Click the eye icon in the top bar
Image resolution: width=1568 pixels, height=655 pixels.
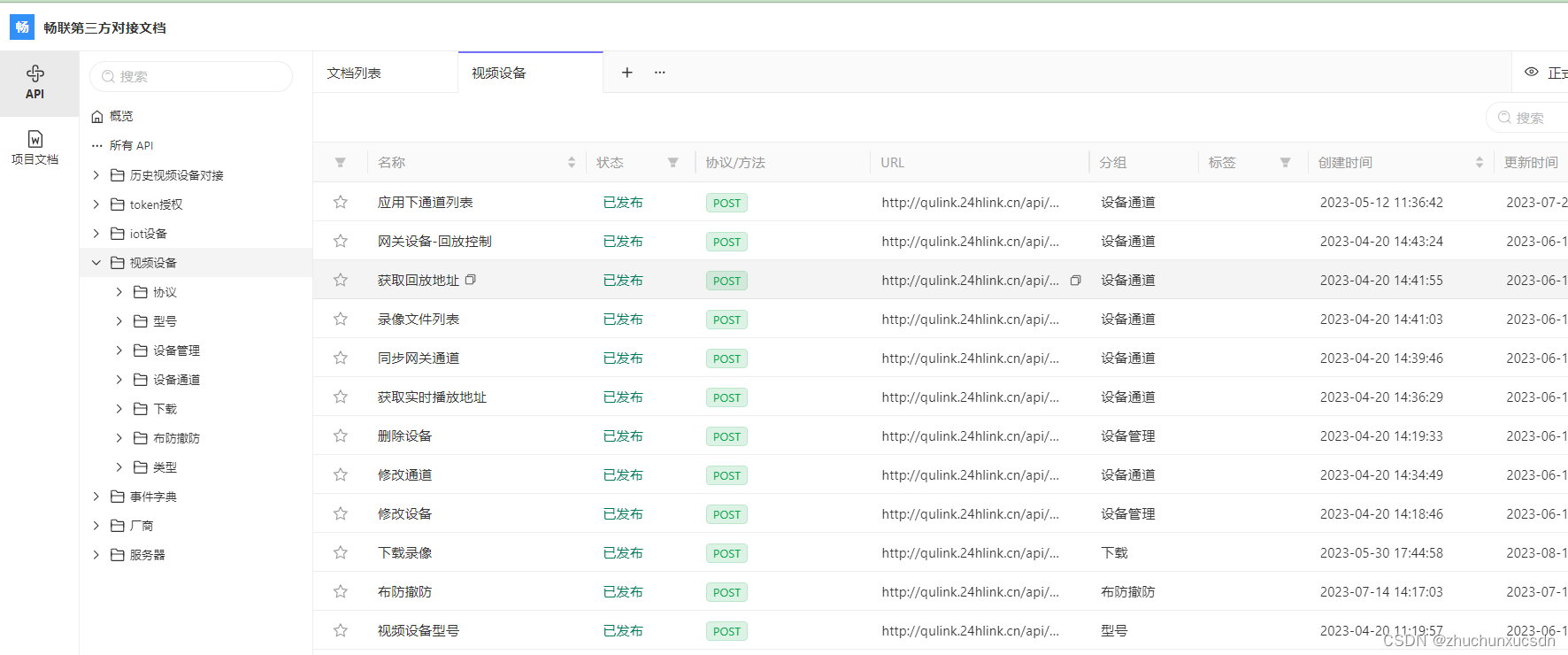[x=1531, y=73]
